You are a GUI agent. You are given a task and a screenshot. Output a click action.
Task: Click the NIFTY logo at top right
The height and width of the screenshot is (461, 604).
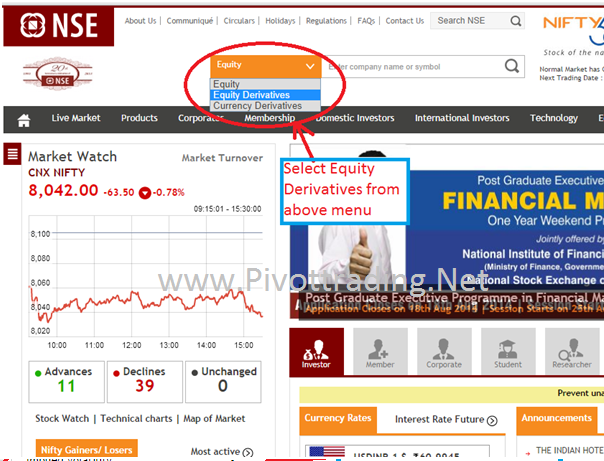[573, 31]
